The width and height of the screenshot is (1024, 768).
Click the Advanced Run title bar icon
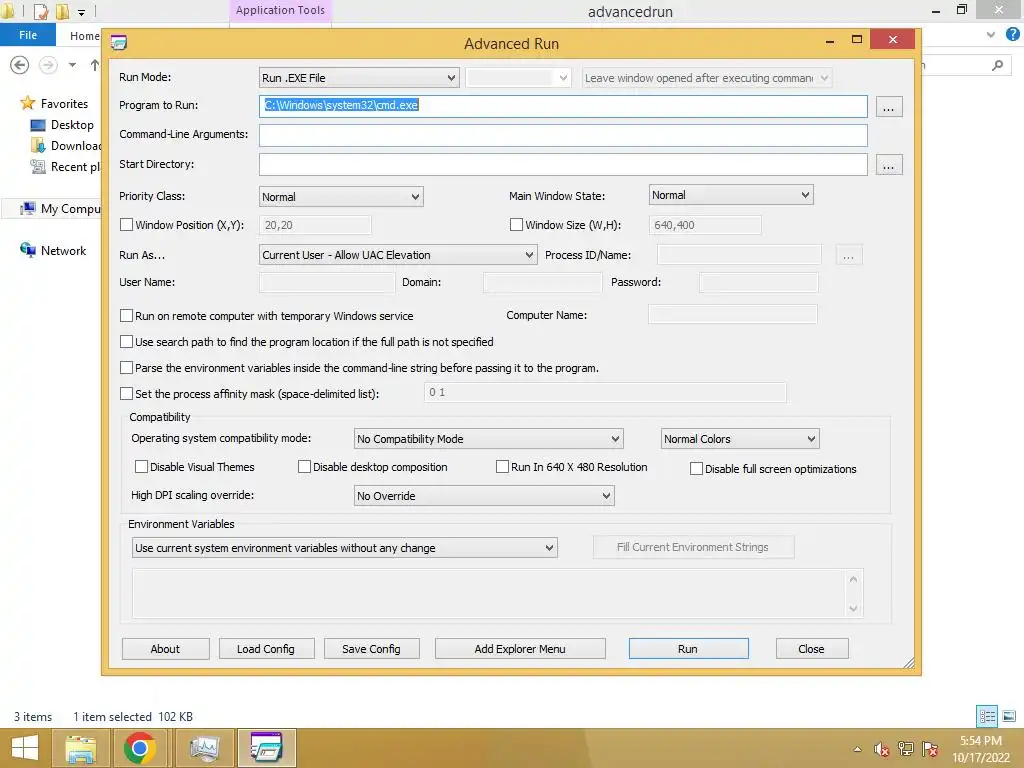pos(118,43)
